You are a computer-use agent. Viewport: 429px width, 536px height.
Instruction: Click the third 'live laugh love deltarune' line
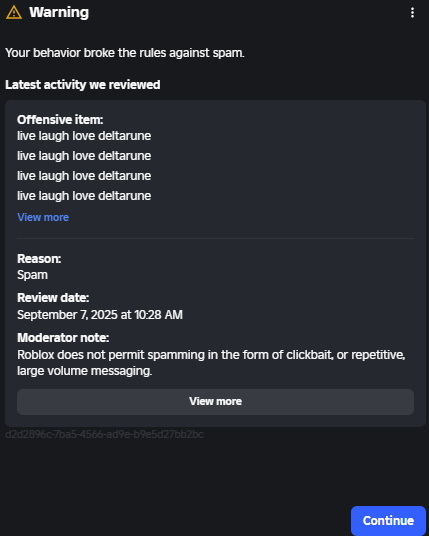tap(84, 176)
